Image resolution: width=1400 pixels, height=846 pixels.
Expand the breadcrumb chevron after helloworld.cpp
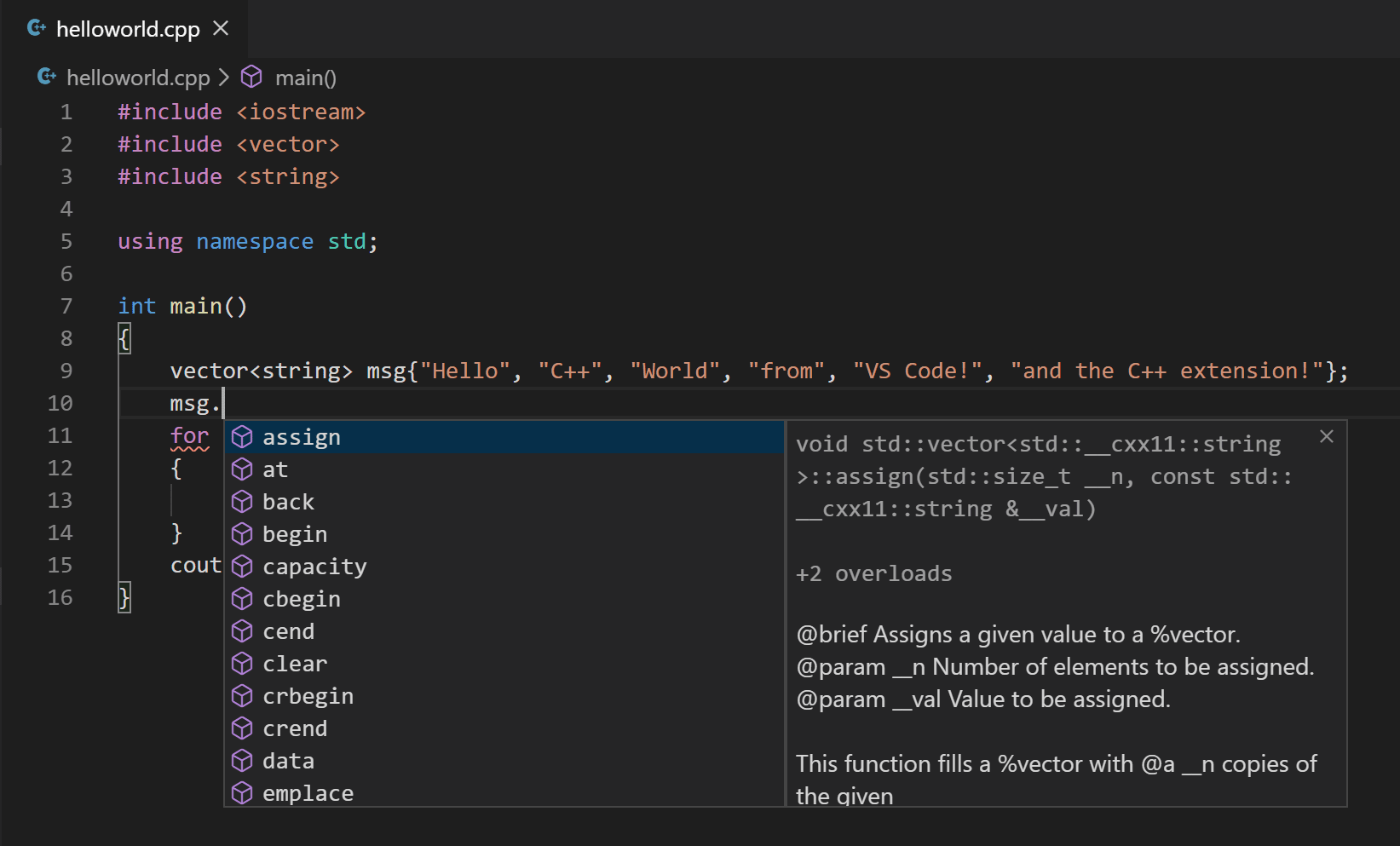pos(225,77)
